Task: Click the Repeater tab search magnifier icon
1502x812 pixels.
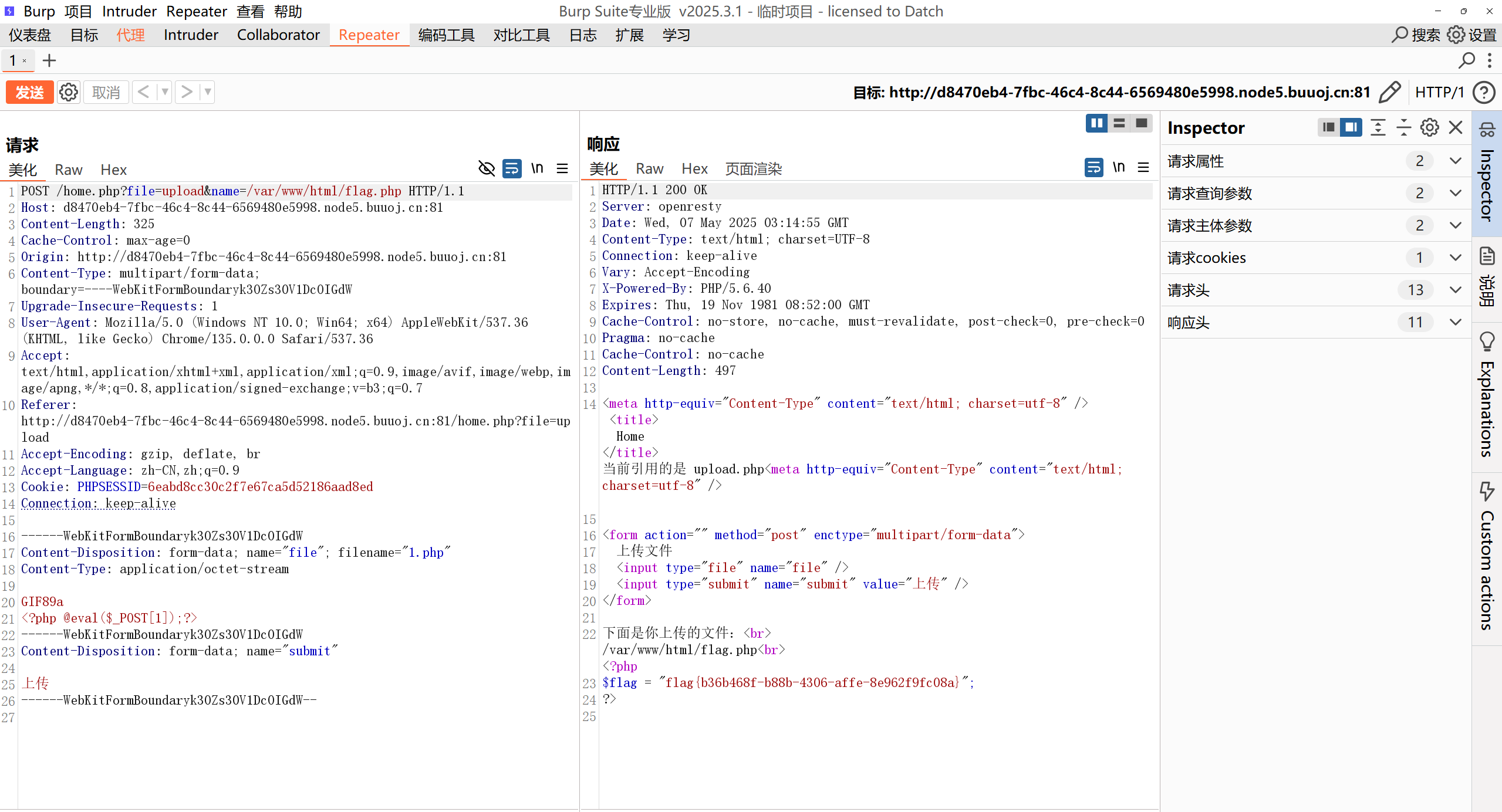Action: [1466, 60]
